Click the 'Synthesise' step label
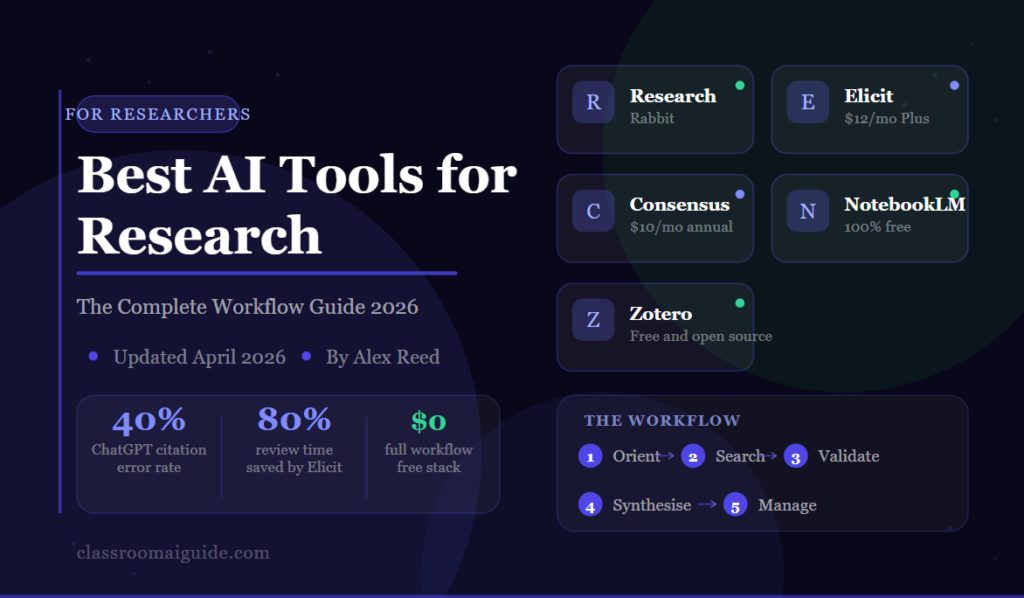Viewport: 1024px width, 598px height. (652, 505)
